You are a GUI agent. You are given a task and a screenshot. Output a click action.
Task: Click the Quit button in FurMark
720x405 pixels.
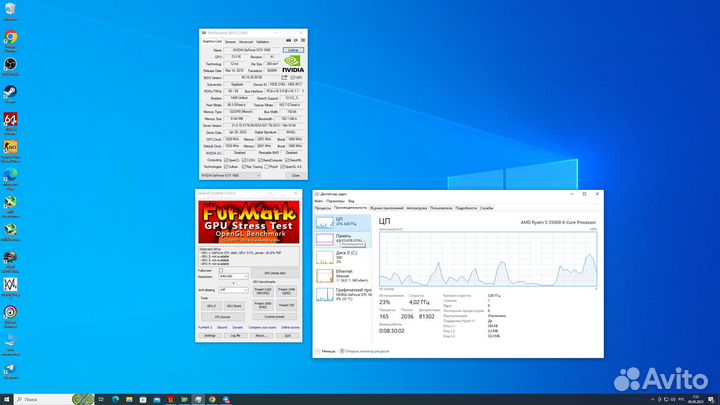287,336
